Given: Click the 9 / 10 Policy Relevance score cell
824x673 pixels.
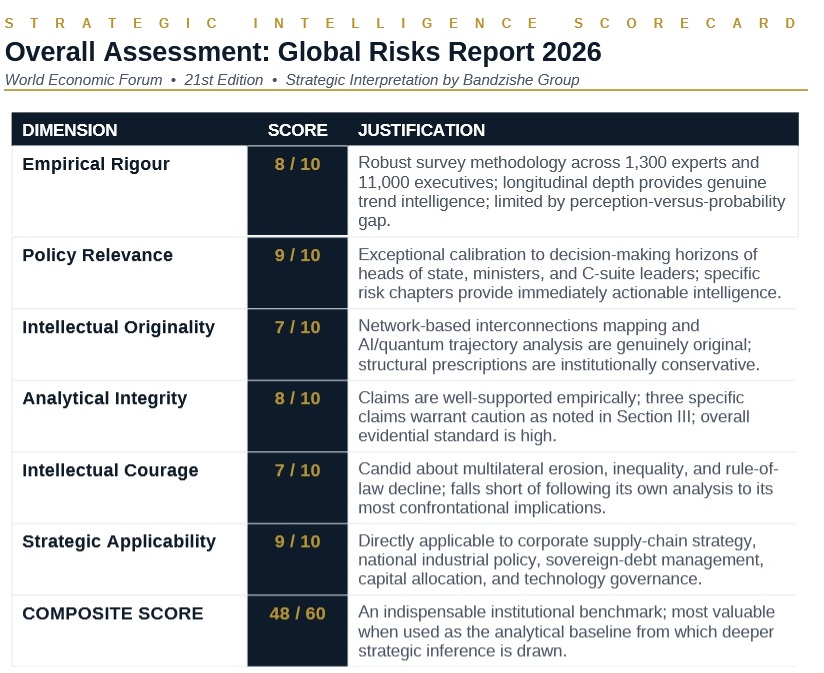Looking at the screenshot, I should tap(297, 256).
